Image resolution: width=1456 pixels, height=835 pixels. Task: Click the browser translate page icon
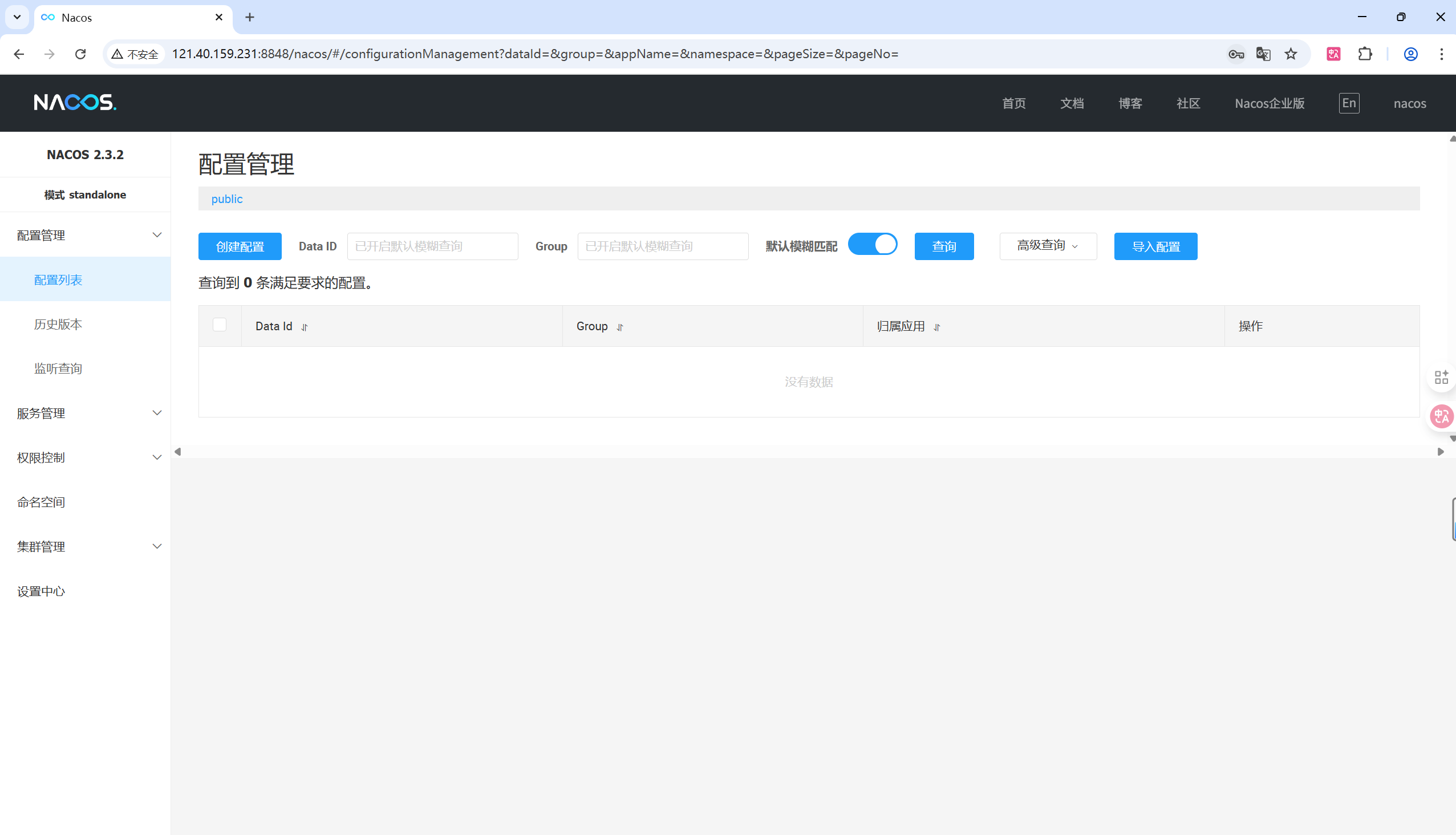point(1263,54)
